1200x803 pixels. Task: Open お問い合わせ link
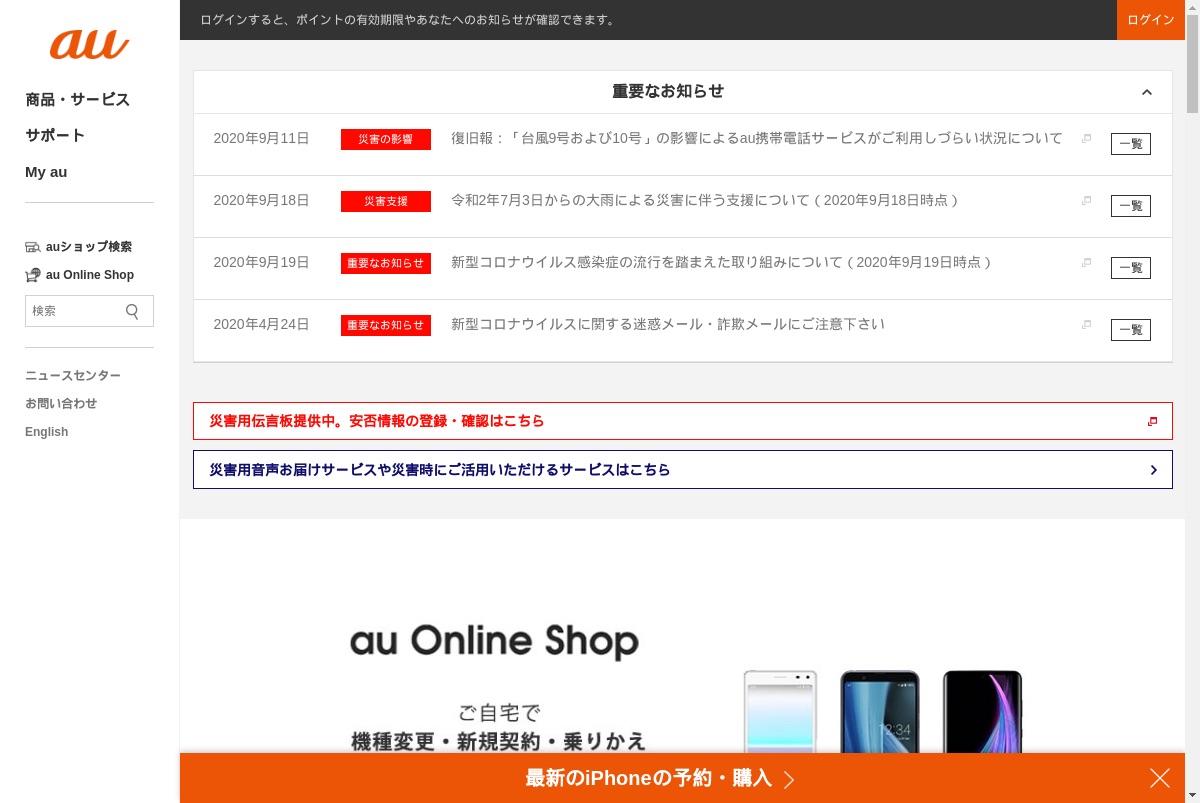pyautogui.click(x=61, y=404)
